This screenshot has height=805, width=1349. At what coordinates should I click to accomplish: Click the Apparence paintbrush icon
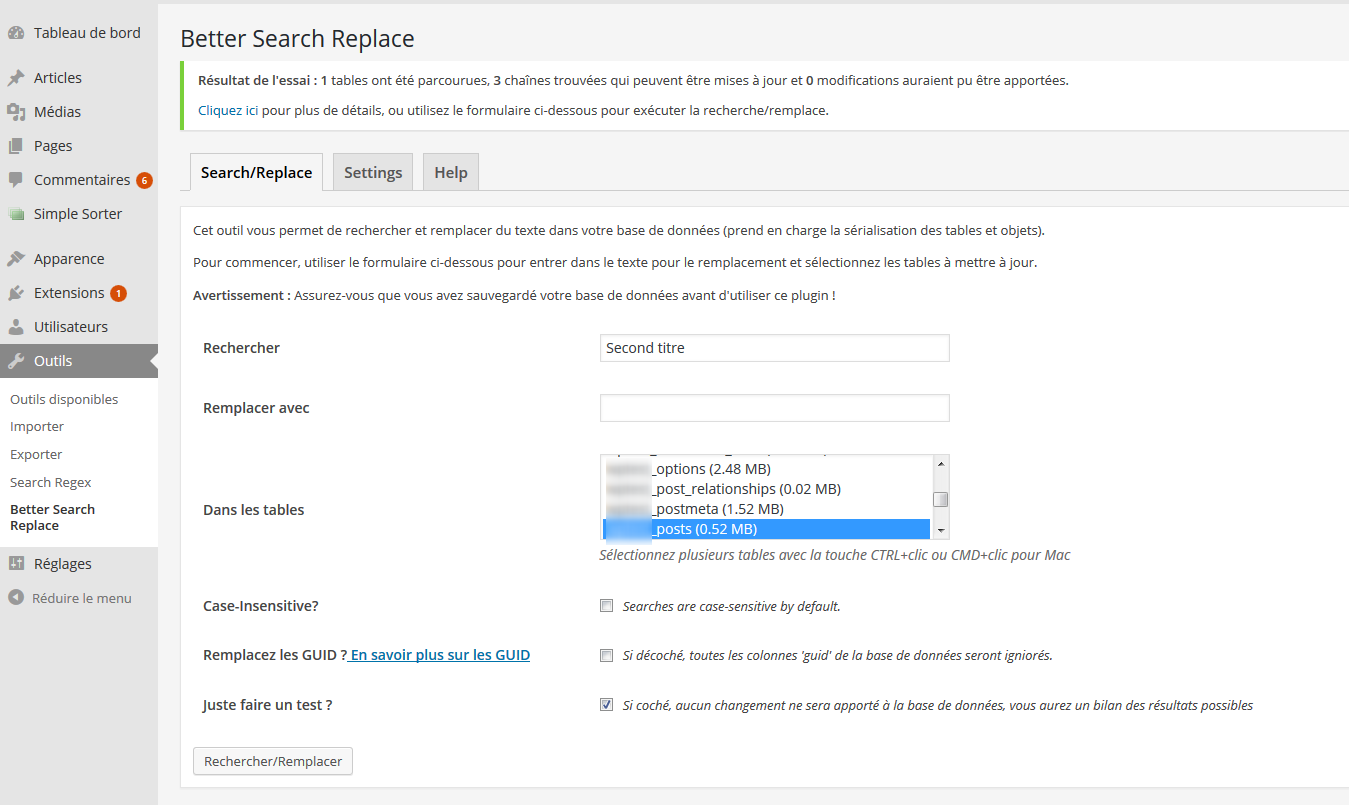(x=16, y=259)
